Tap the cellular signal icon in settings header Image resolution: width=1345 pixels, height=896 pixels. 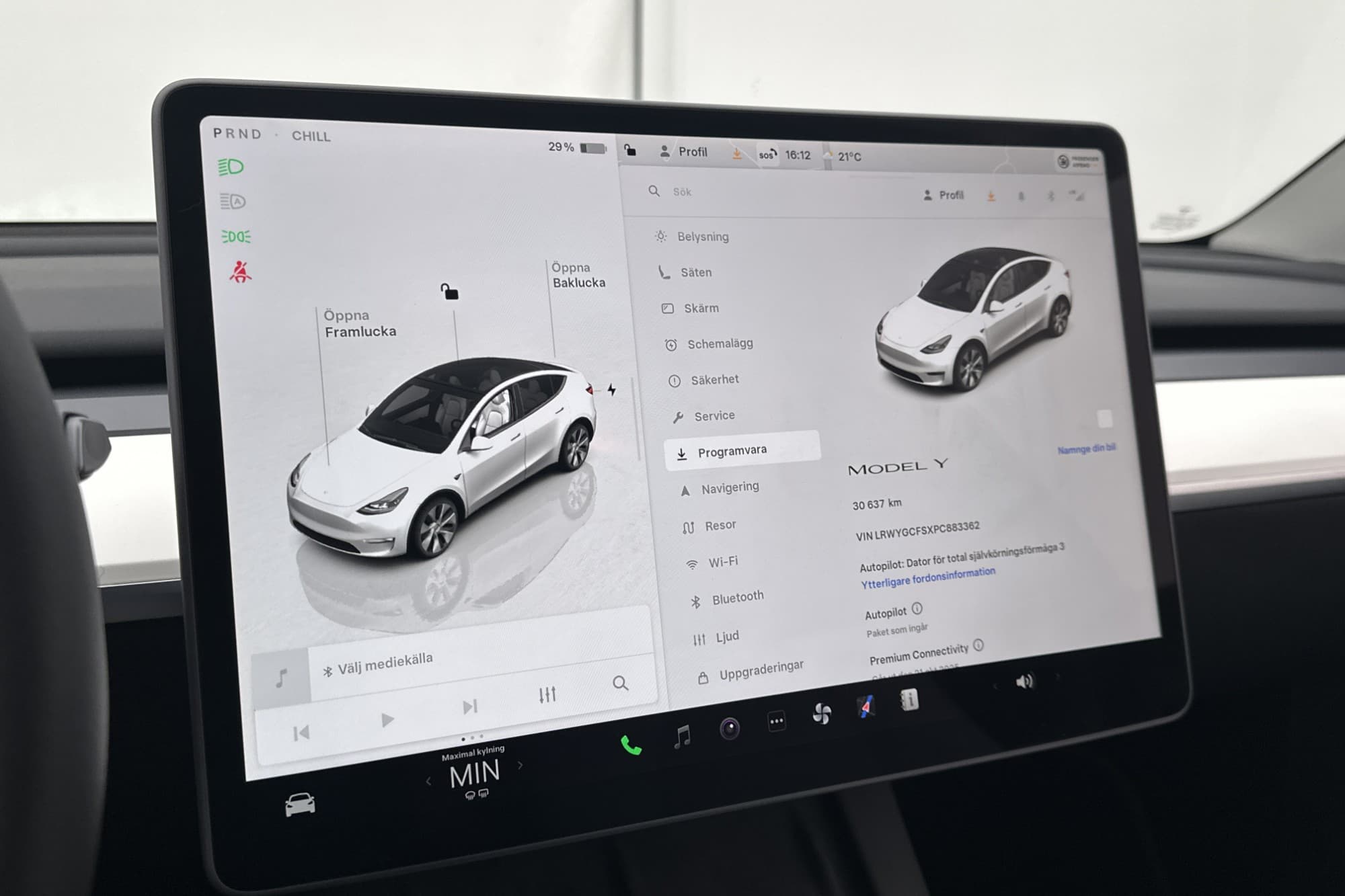click(x=1078, y=196)
